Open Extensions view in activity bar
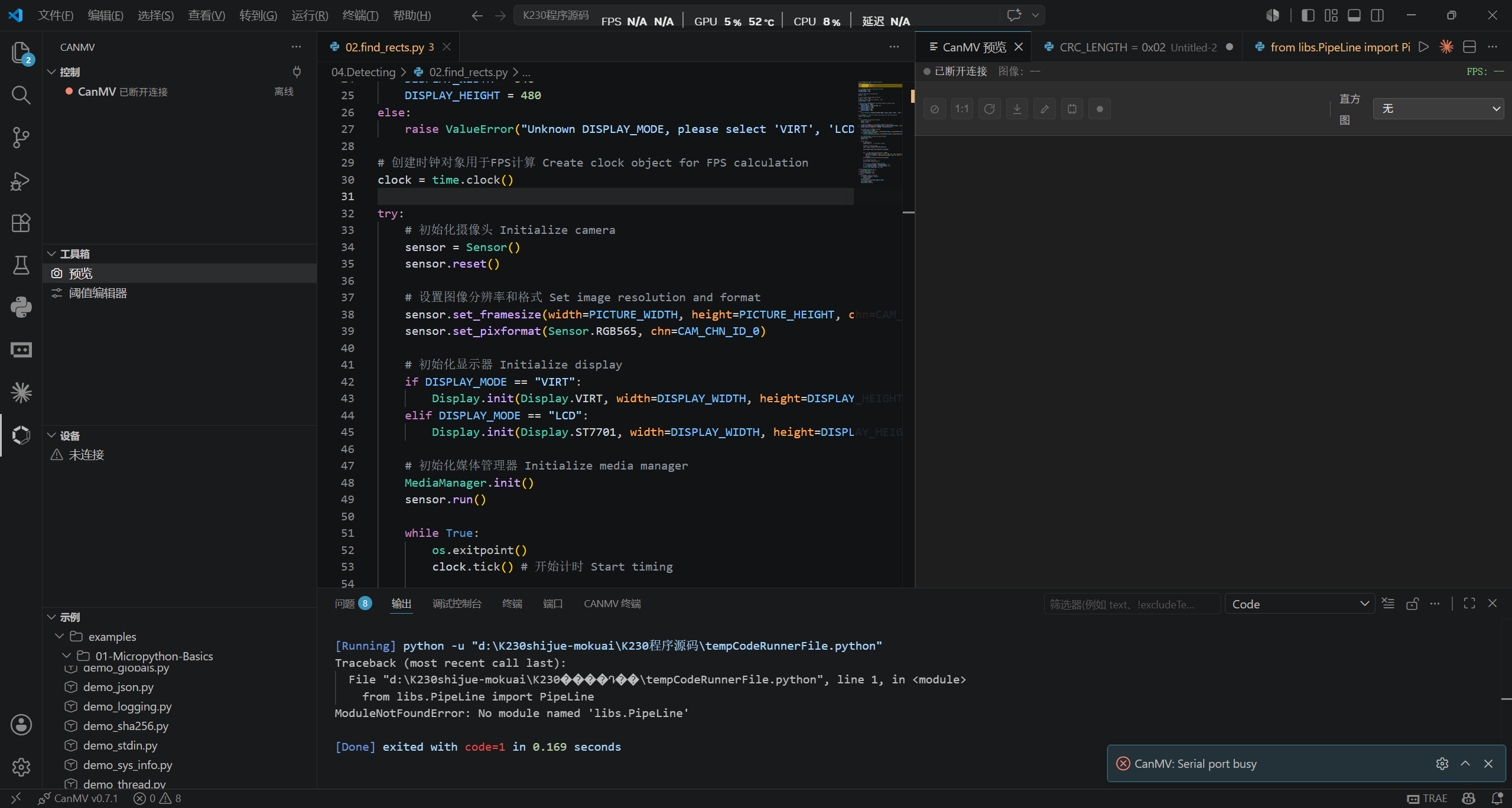The image size is (1512, 808). tap(21, 223)
